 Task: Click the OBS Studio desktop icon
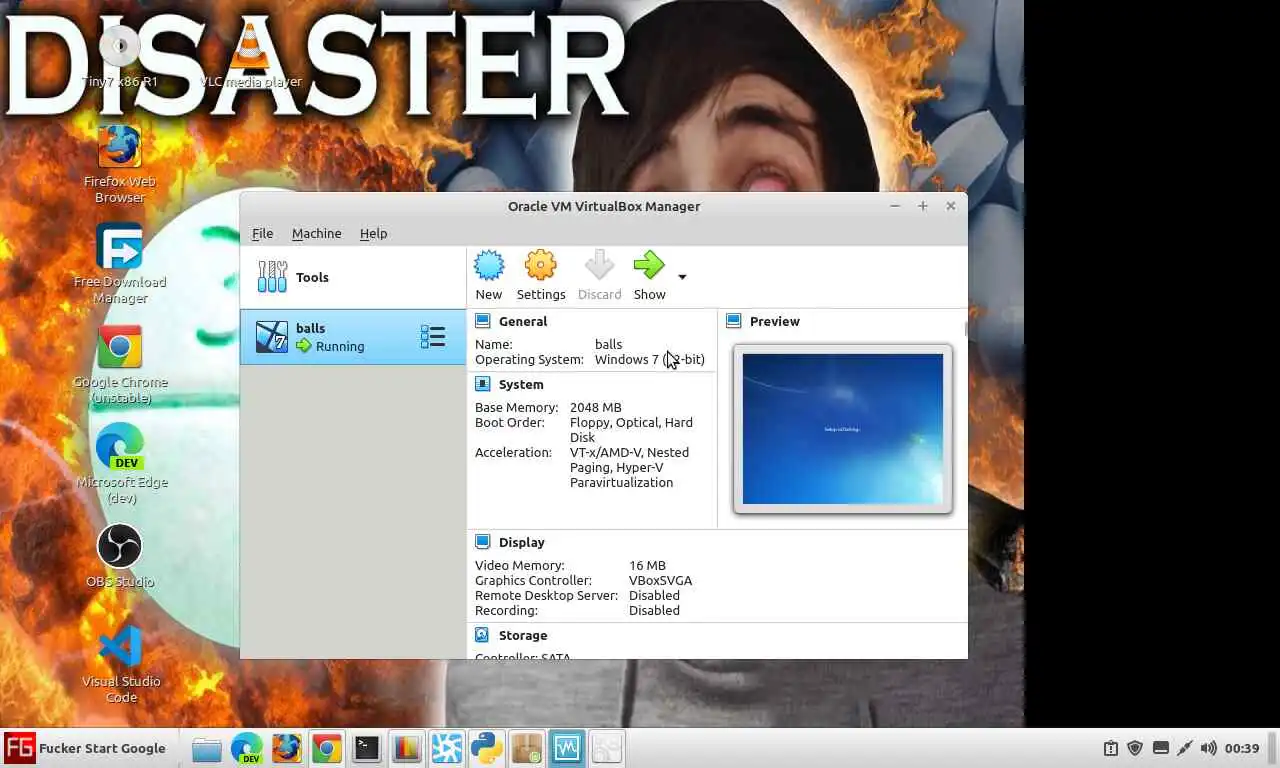click(120, 546)
